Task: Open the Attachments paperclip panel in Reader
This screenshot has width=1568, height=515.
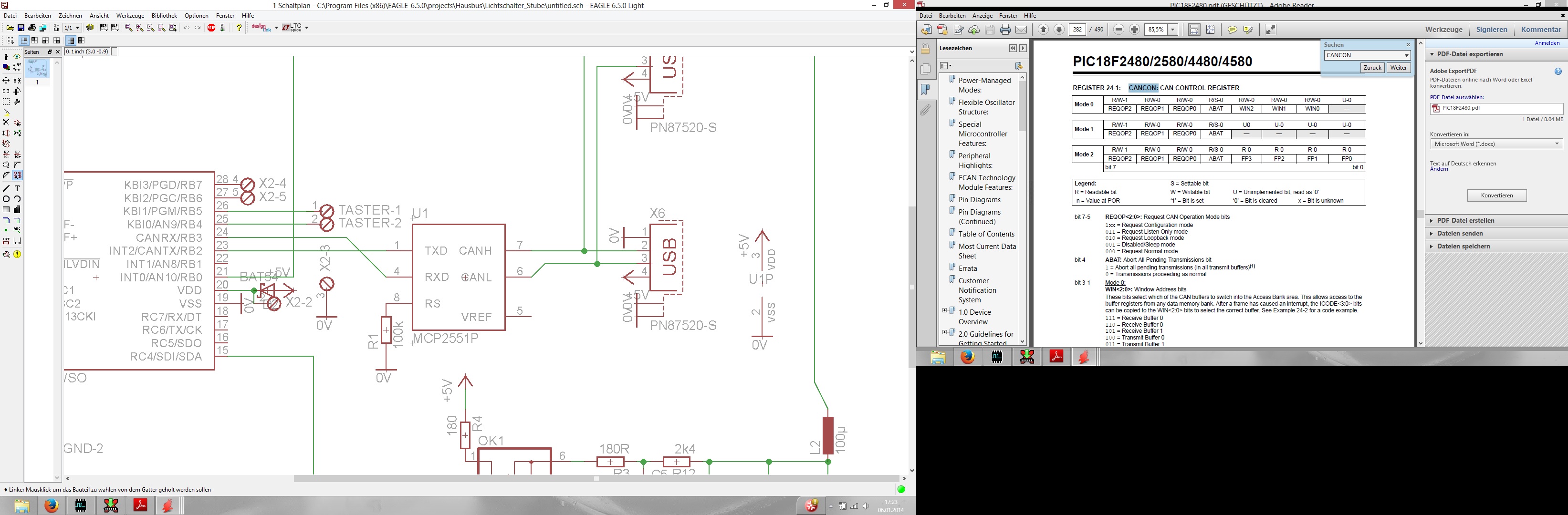Action: click(925, 110)
